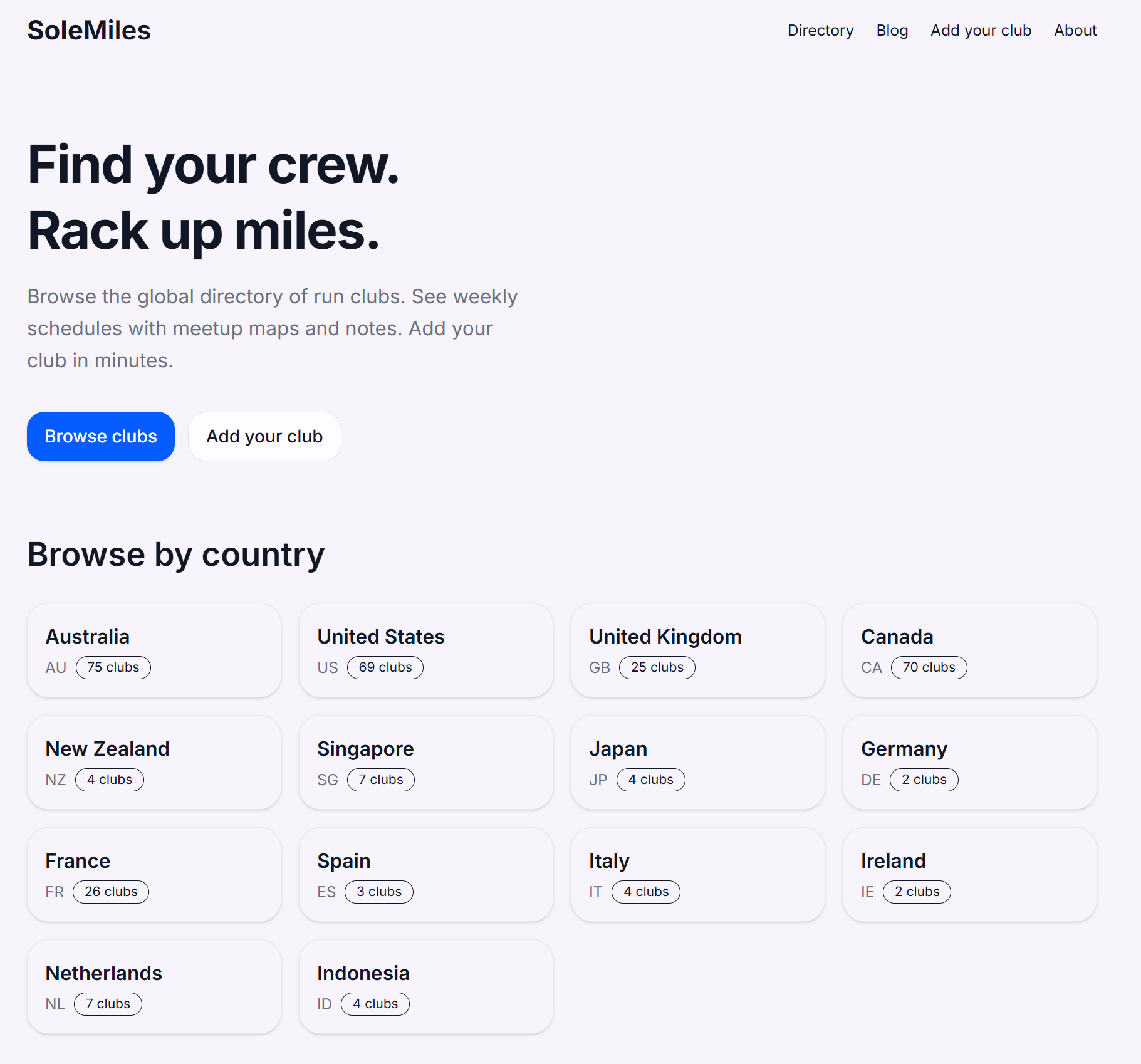Screen dimensions: 1141x1064
Task: Click the 3 clubs badge for Spain
Action: (379, 892)
